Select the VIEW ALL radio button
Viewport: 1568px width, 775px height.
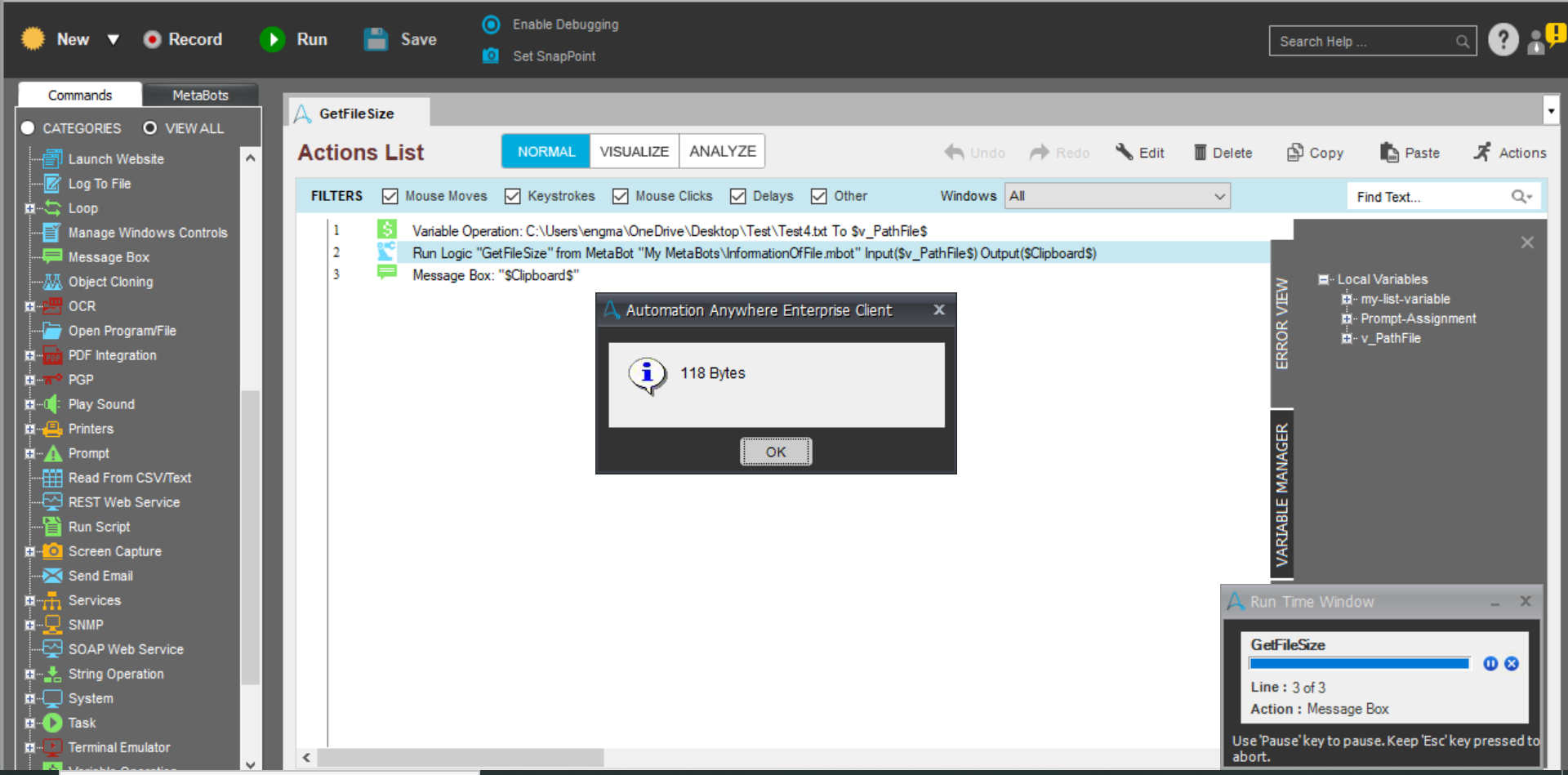point(150,128)
